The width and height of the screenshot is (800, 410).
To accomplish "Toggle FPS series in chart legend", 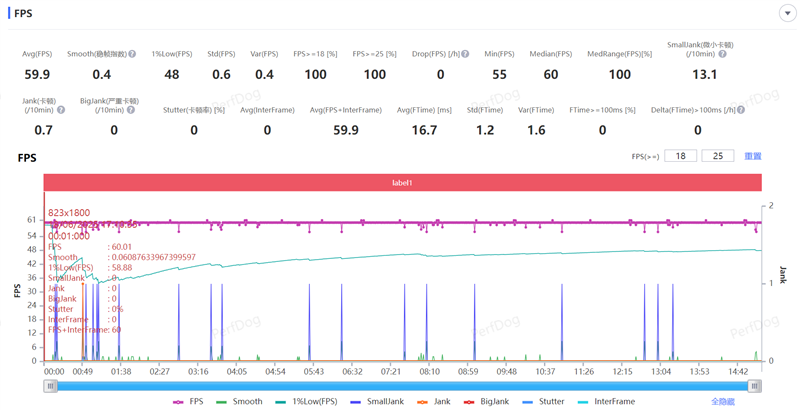I will pyautogui.click(x=187, y=401).
